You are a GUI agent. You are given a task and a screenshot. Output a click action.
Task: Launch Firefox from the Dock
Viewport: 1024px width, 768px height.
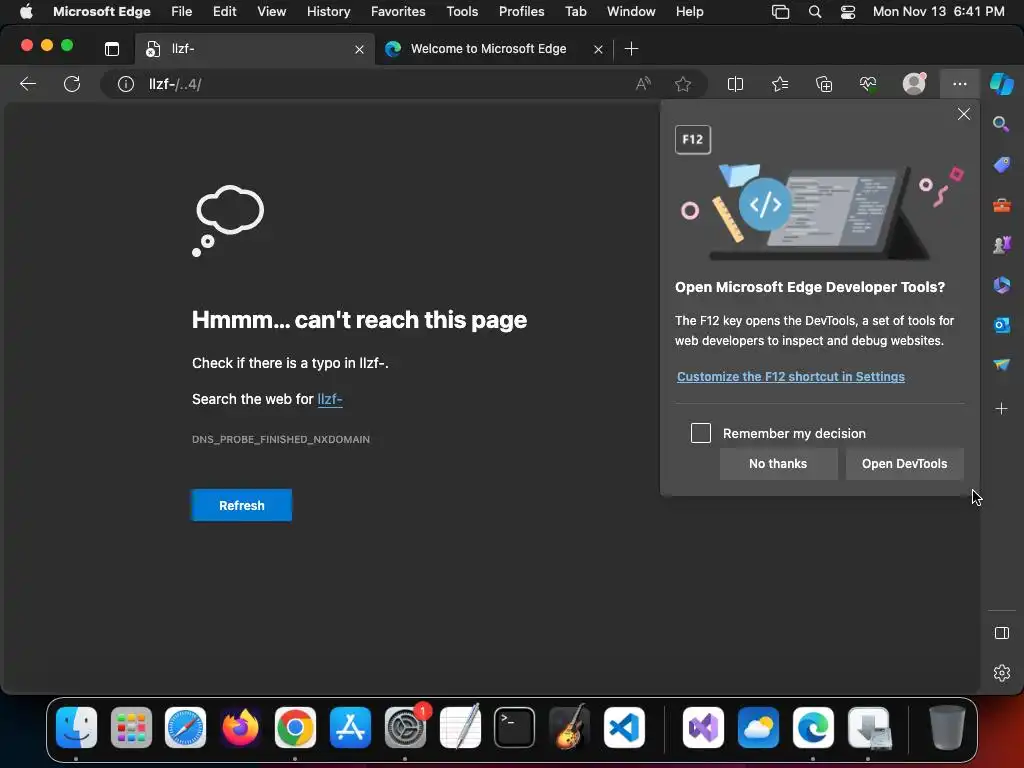click(240, 727)
